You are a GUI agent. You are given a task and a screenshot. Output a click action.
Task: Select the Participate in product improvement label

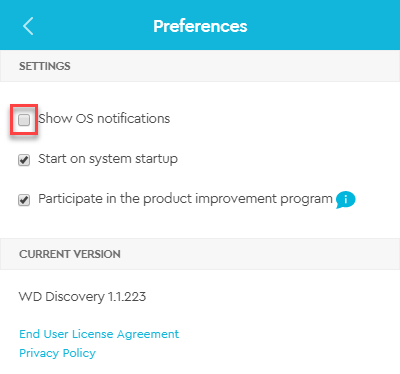tap(185, 199)
